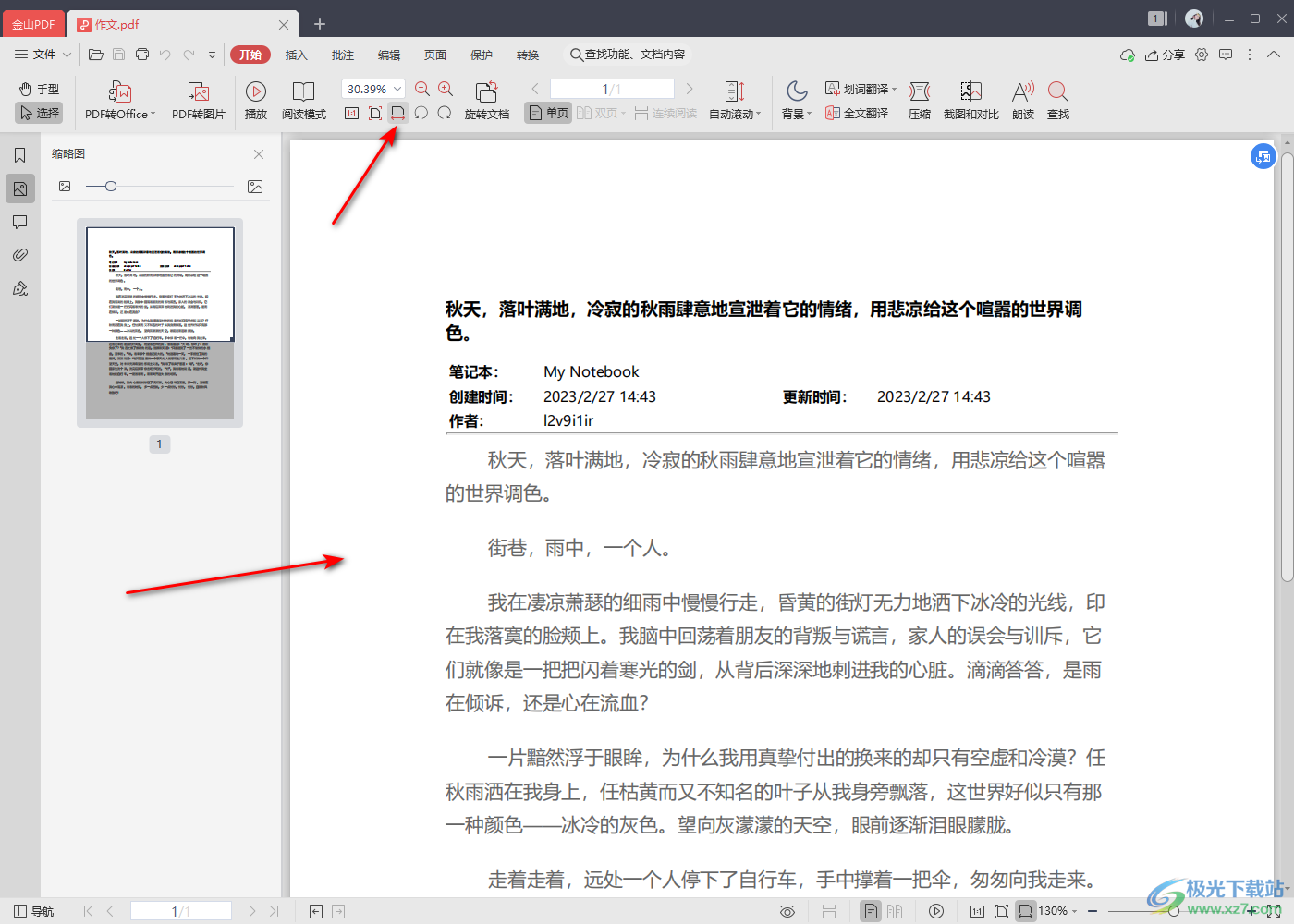1294x924 pixels.
Task: Open 背景 background dropdown
Action: tap(797, 101)
